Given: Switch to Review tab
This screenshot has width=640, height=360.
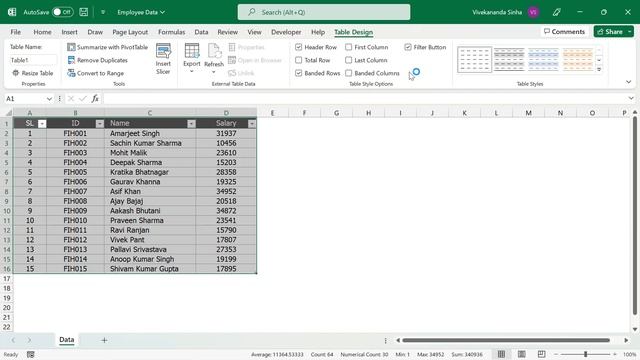Looking at the screenshot, I should pos(227,32).
